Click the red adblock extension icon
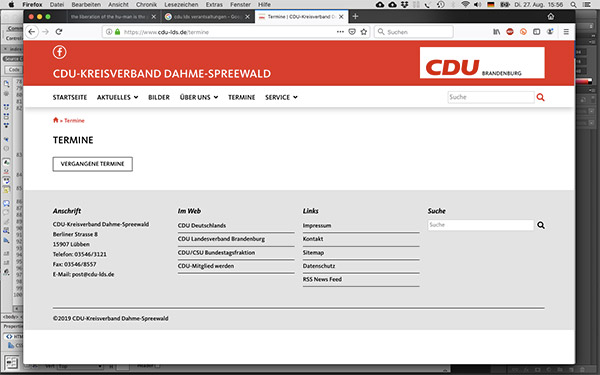 click(x=510, y=32)
